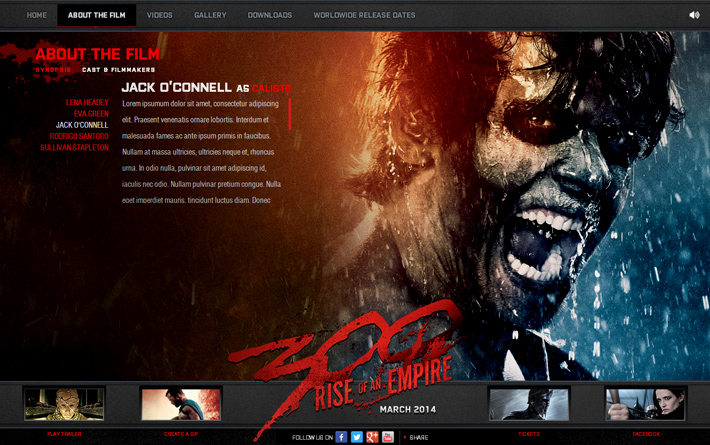Open the archer woman Facebook thumbnail

646,404
